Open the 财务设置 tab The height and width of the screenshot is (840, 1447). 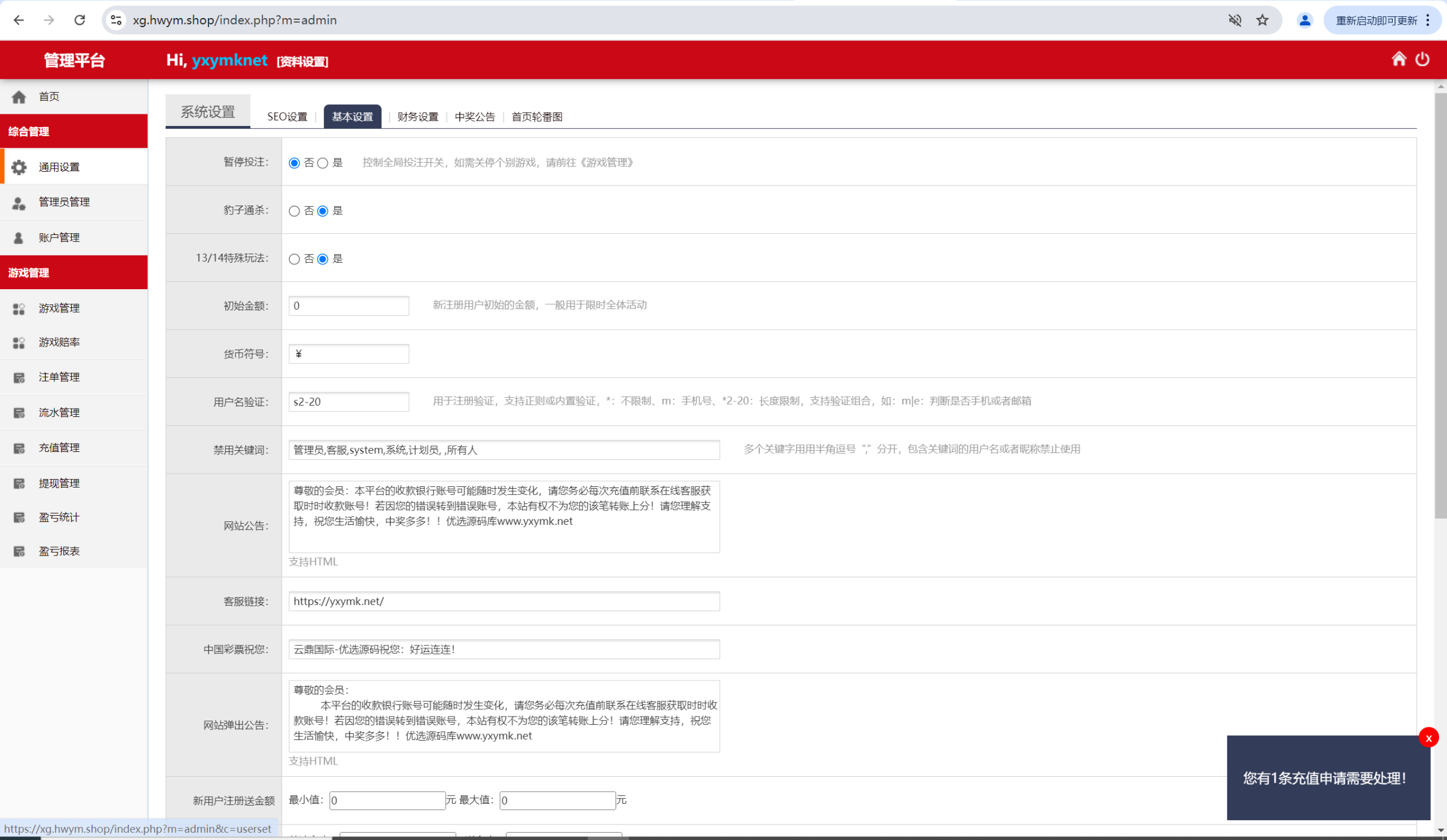pyautogui.click(x=417, y=117)
